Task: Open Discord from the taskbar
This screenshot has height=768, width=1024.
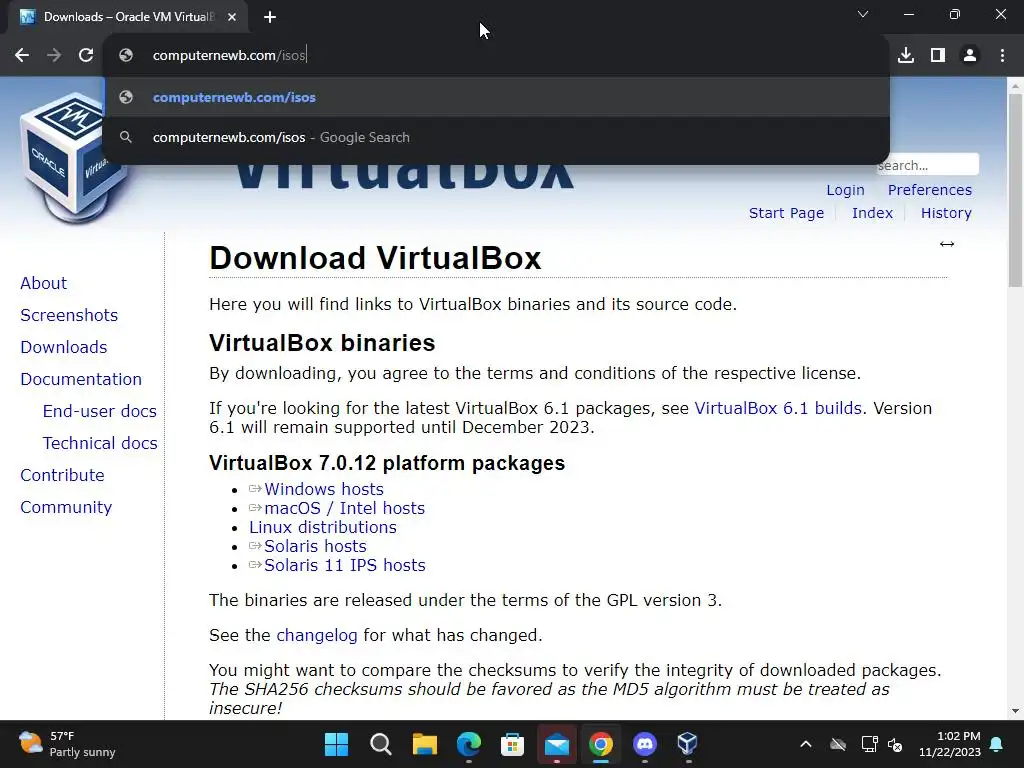Action: pyautogui.click(x=645, y=744)
